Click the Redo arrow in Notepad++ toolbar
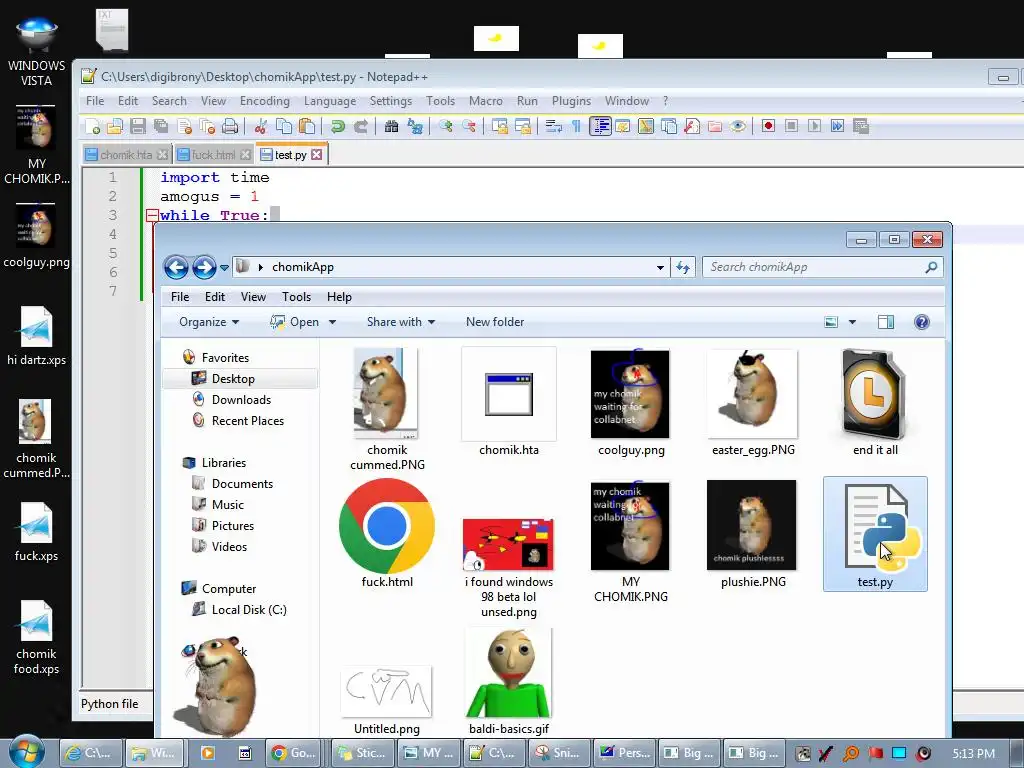This screenshot has height=768, width=1024. 360,126
